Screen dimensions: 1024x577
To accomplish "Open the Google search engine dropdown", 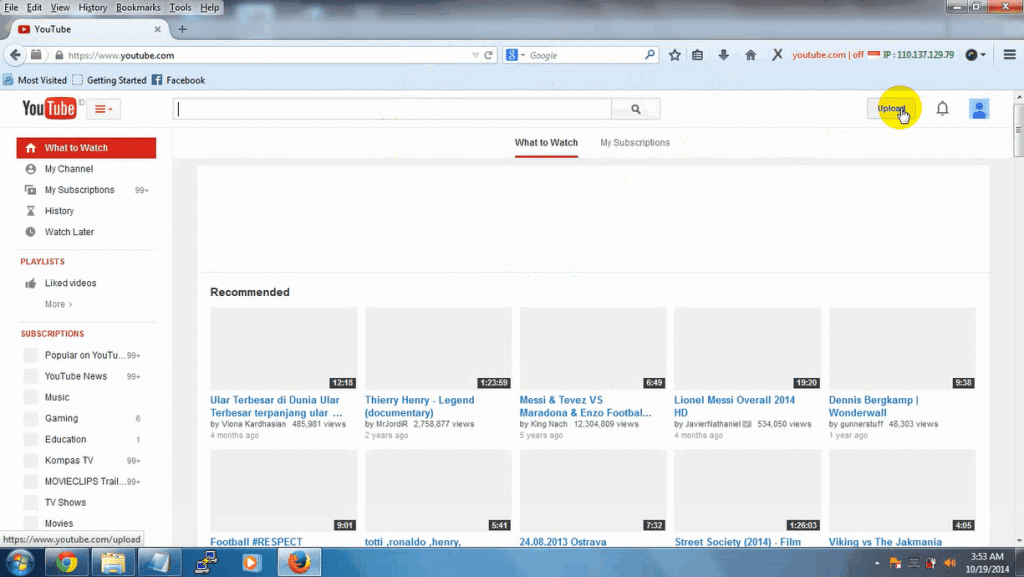I will pos(515,55).
